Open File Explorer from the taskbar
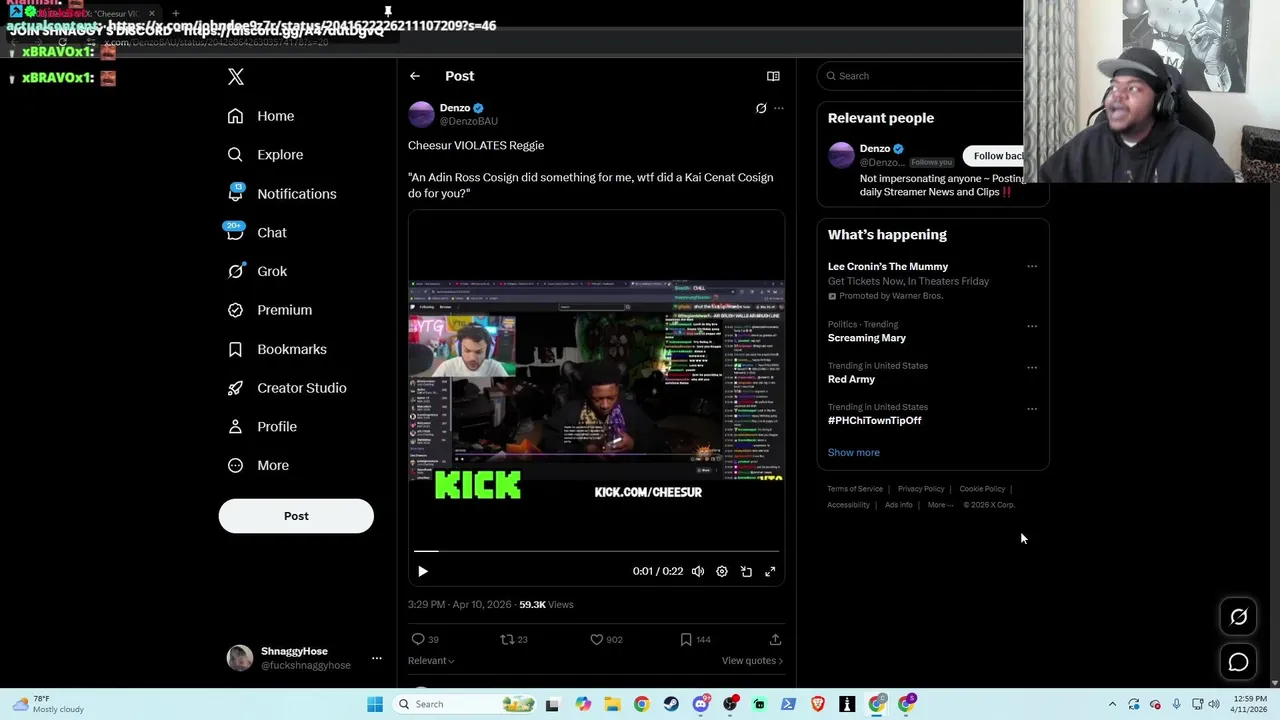1280x720 pixels. [612, 704]
